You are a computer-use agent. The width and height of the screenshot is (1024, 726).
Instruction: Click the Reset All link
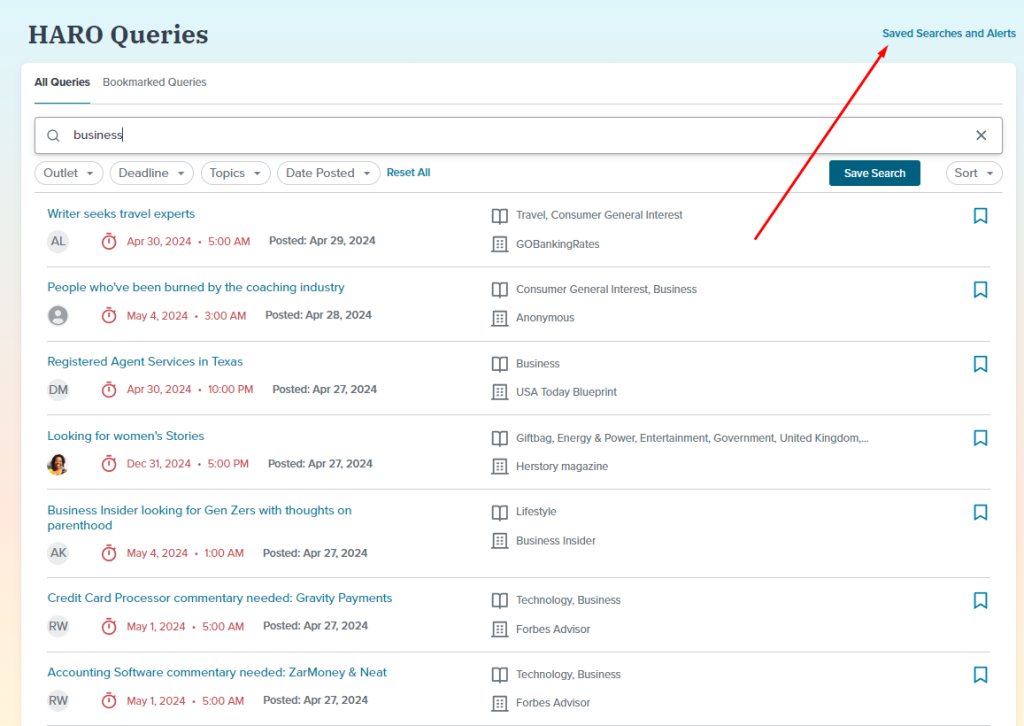point(408,172)
